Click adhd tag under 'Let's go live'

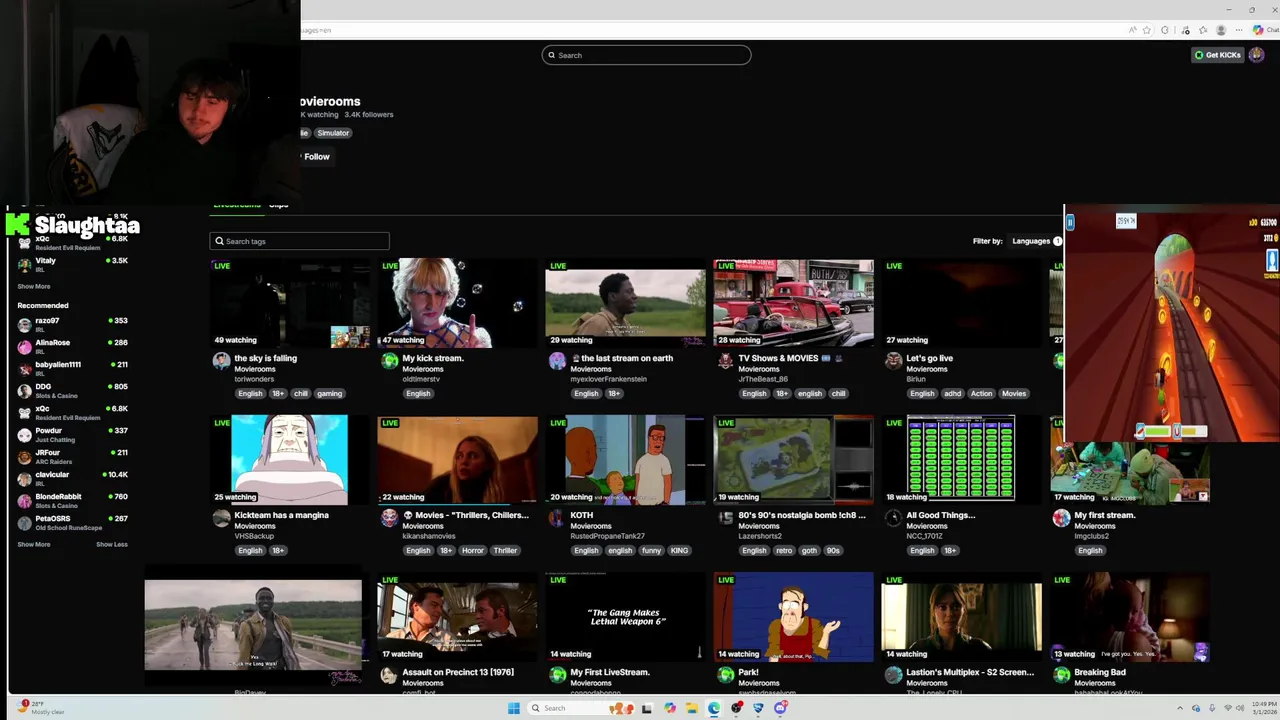point(953,394)
